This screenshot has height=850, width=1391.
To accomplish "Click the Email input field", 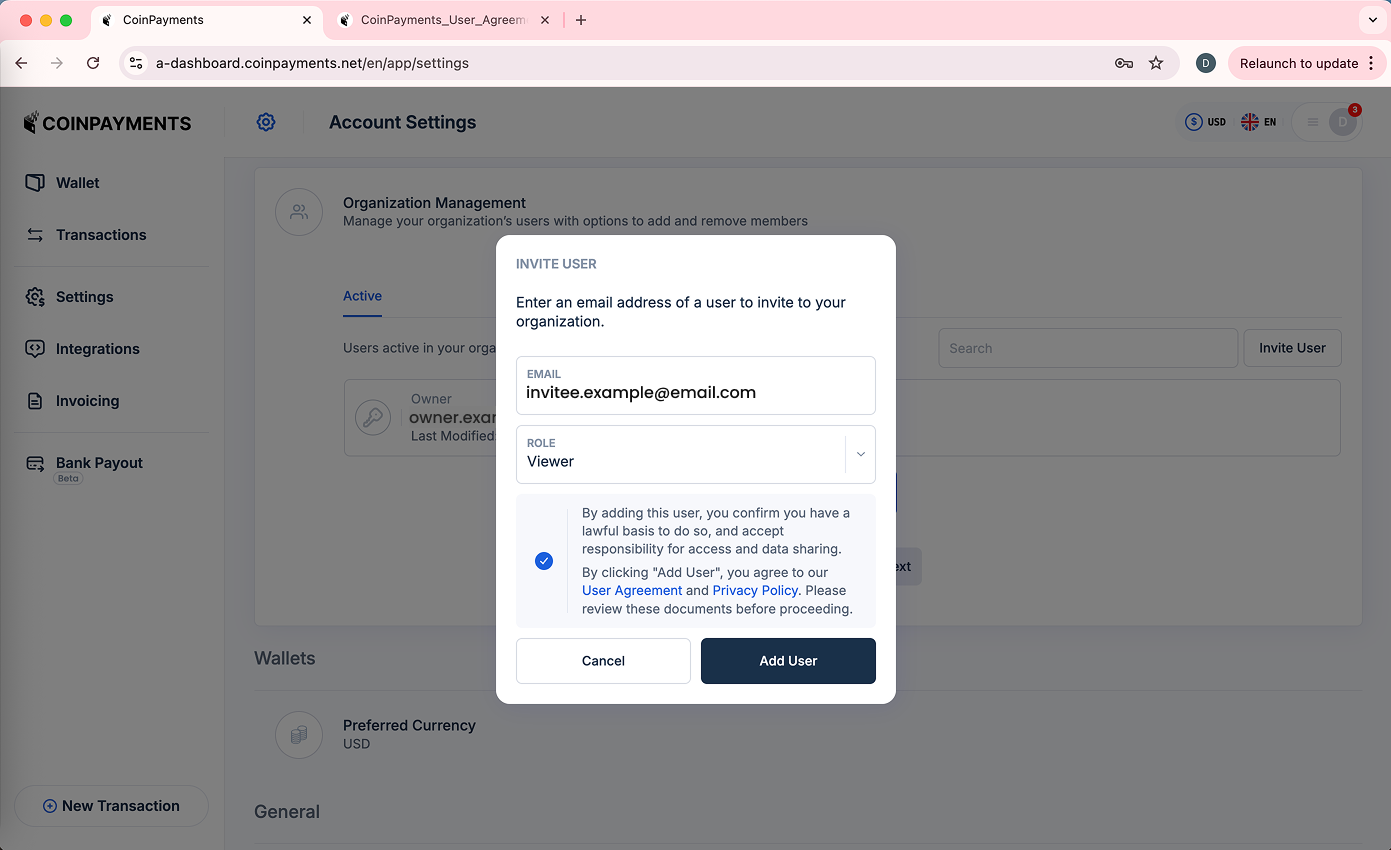I will tap(695, 393).
